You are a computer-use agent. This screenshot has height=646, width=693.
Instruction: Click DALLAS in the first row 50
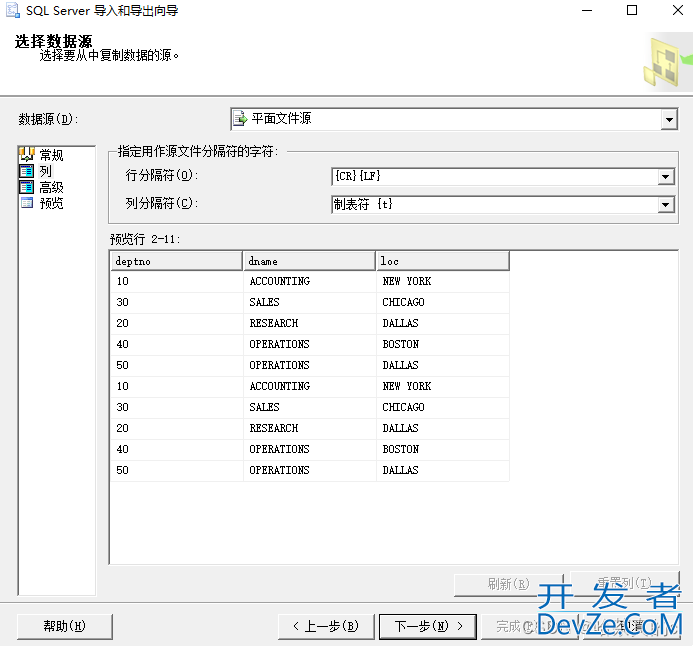[x=443, y=365]
